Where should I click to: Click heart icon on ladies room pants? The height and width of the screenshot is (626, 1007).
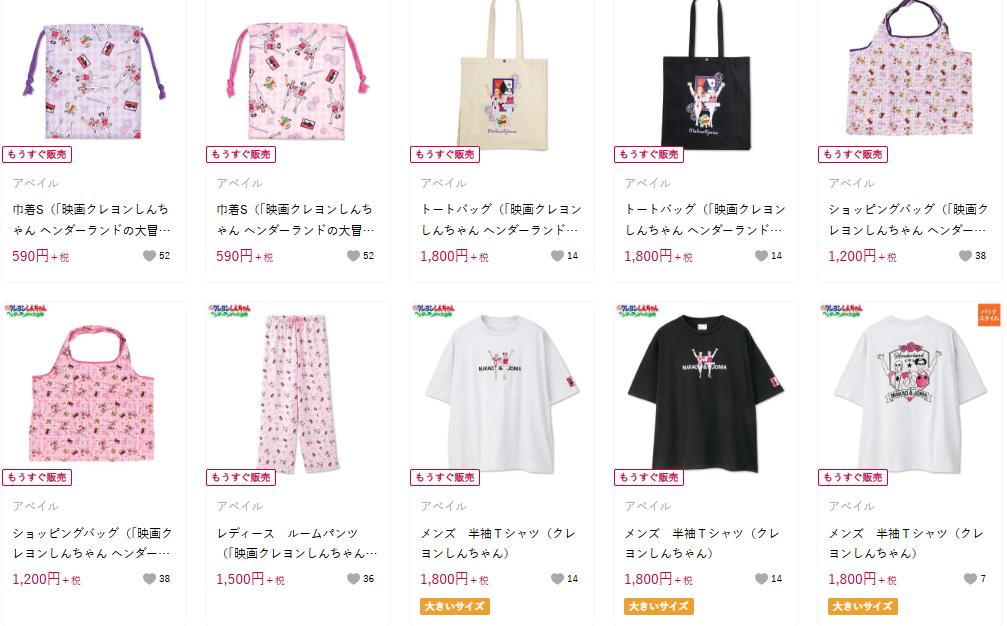coord(353,578)
